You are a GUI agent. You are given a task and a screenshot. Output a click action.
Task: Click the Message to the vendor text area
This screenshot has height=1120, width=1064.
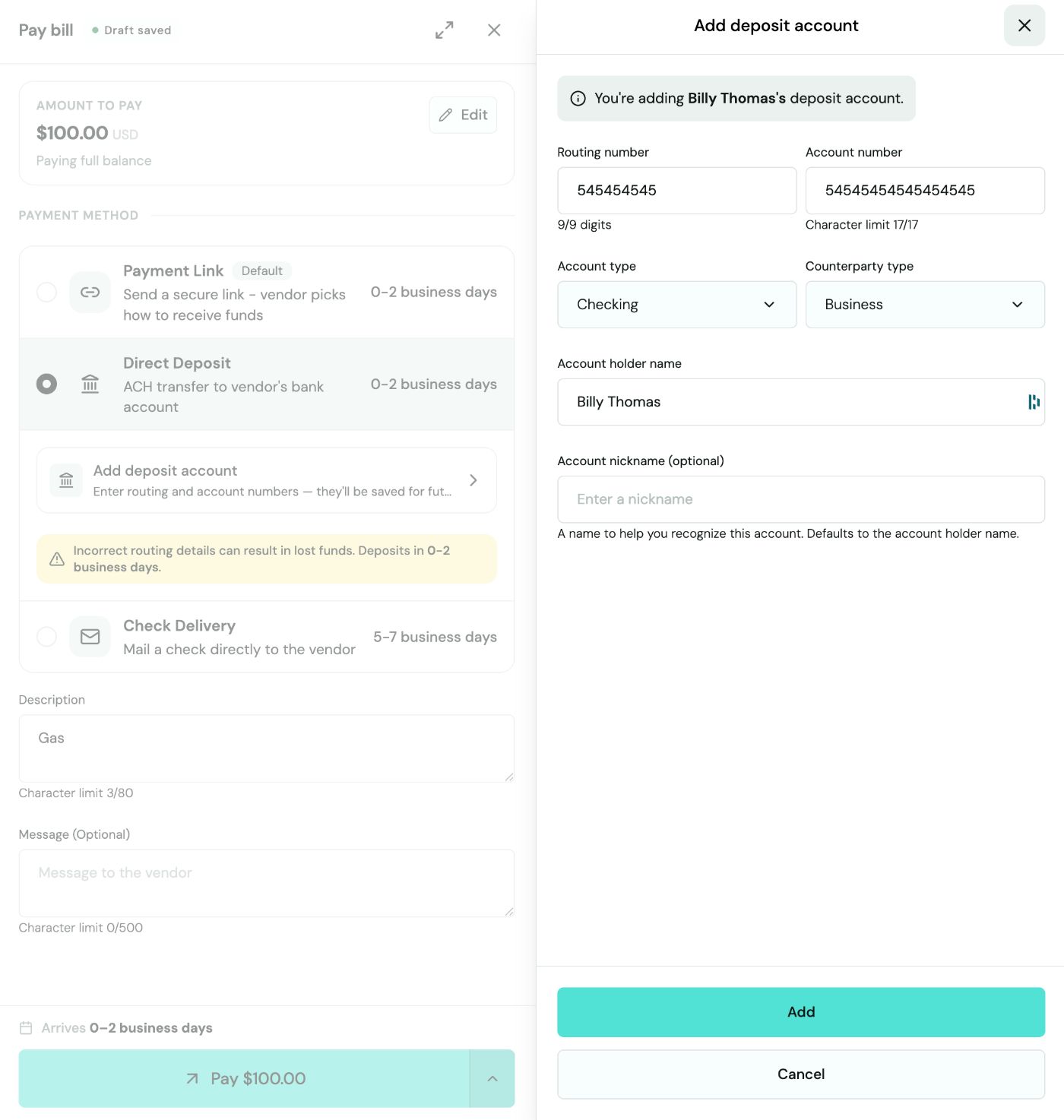point(267,883)
